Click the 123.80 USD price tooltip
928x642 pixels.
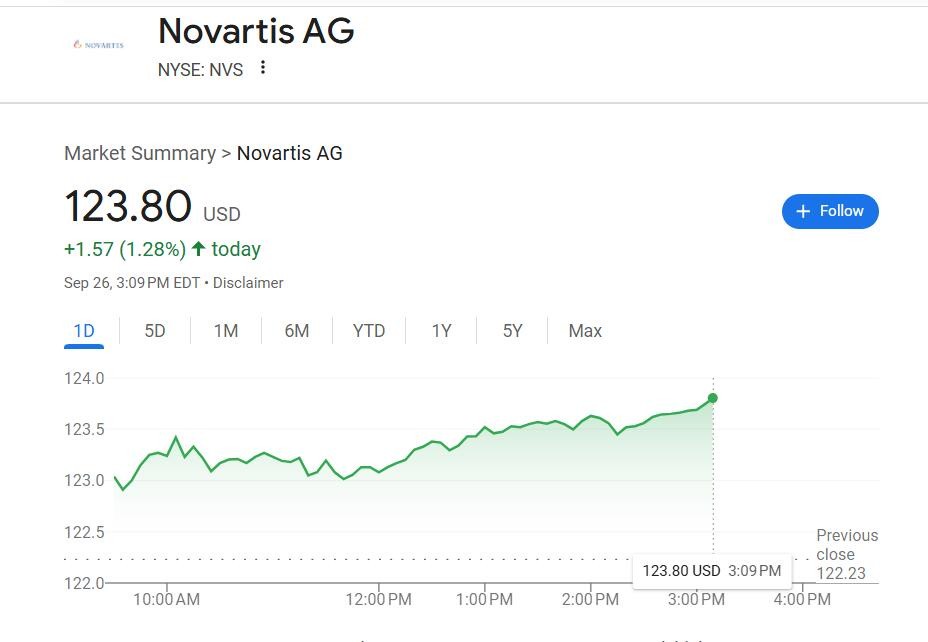pyautogui.click(x=711, y=571)
